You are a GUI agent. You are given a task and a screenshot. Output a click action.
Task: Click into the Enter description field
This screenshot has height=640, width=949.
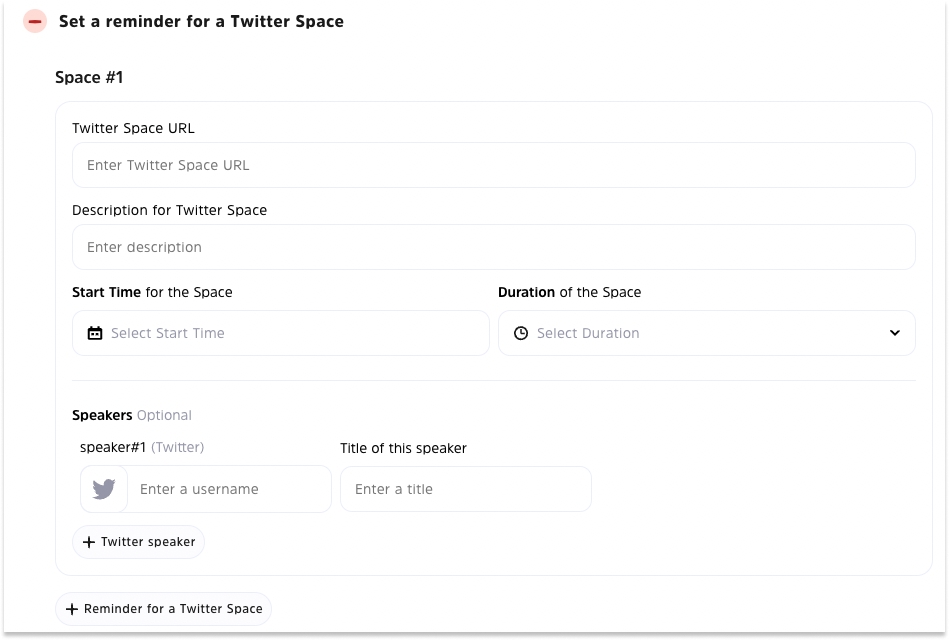coord(493,247)
